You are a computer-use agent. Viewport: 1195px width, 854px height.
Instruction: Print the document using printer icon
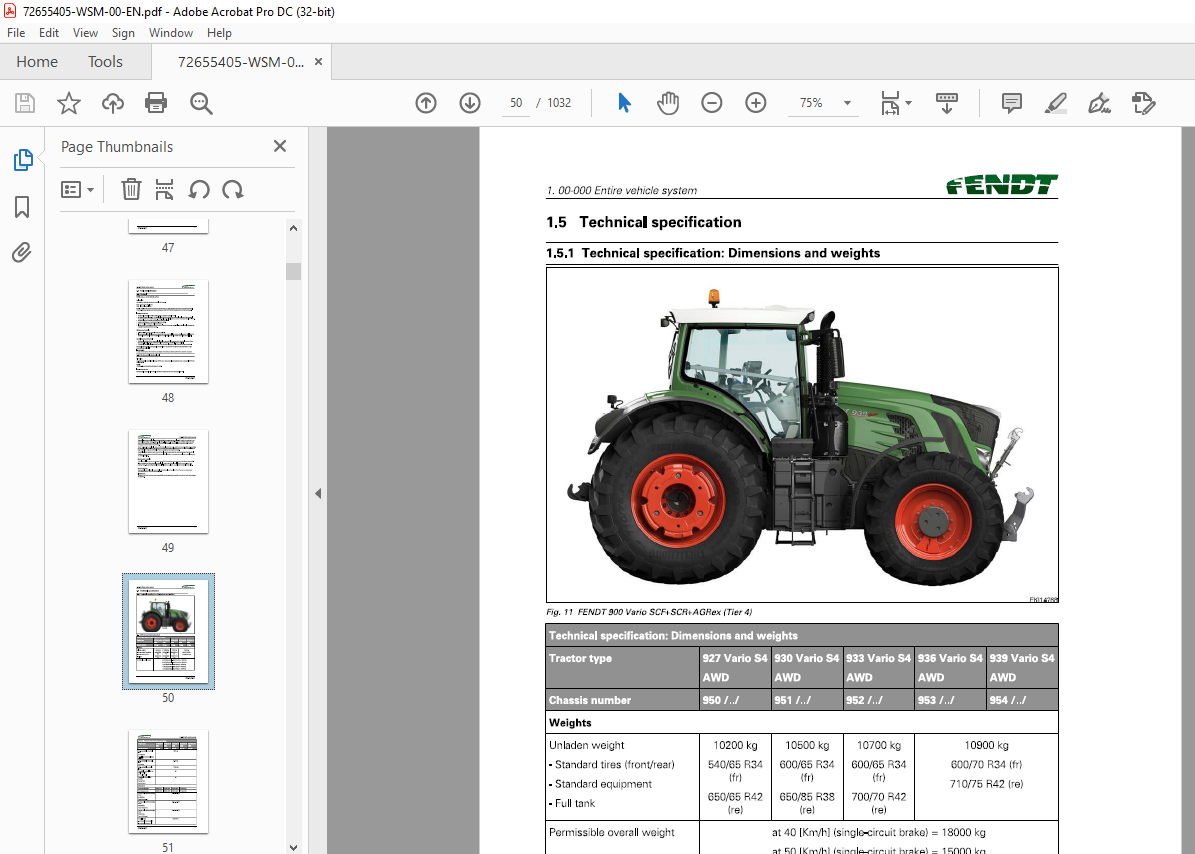coord(156,103)
